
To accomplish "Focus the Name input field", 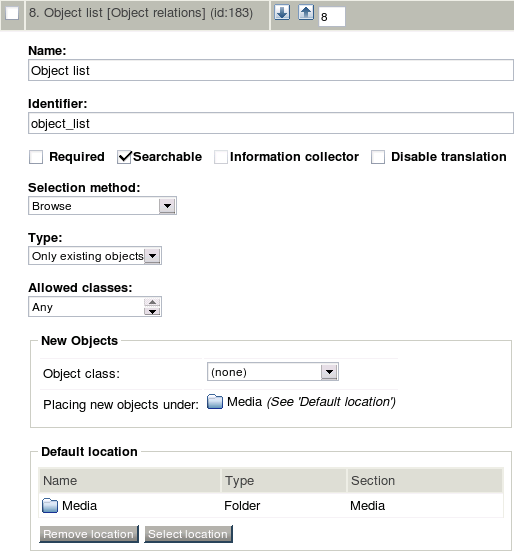I will [x=271, y=70].
